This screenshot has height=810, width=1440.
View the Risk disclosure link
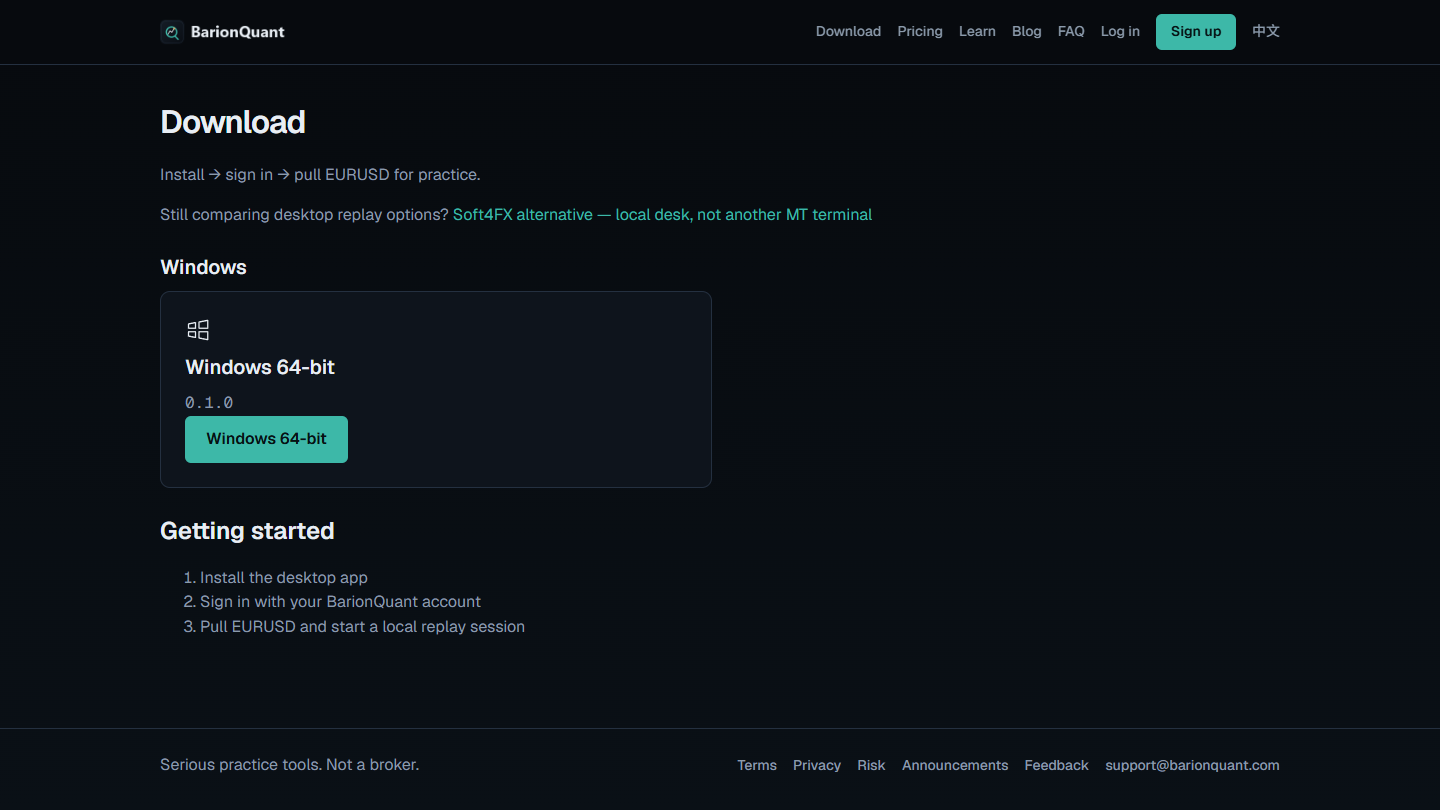(x=871, y=765)
